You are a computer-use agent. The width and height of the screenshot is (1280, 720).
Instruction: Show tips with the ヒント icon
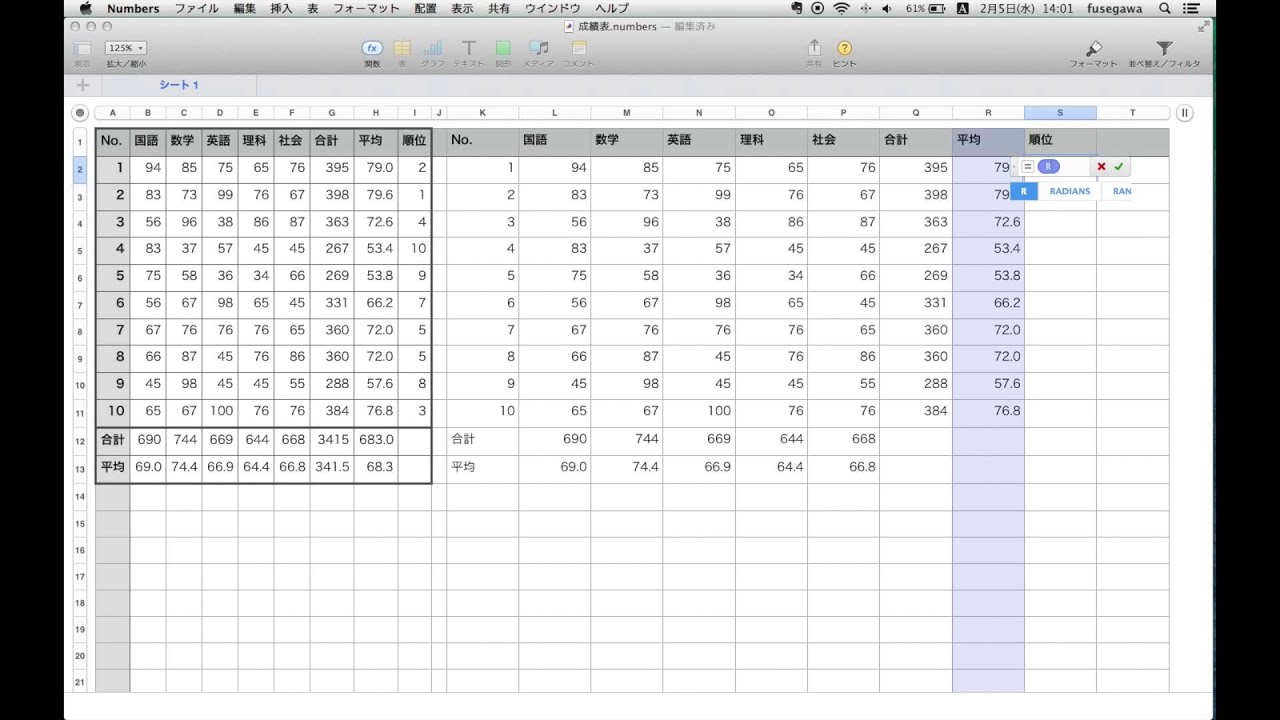pyautogui.click(x=844, y=48)
